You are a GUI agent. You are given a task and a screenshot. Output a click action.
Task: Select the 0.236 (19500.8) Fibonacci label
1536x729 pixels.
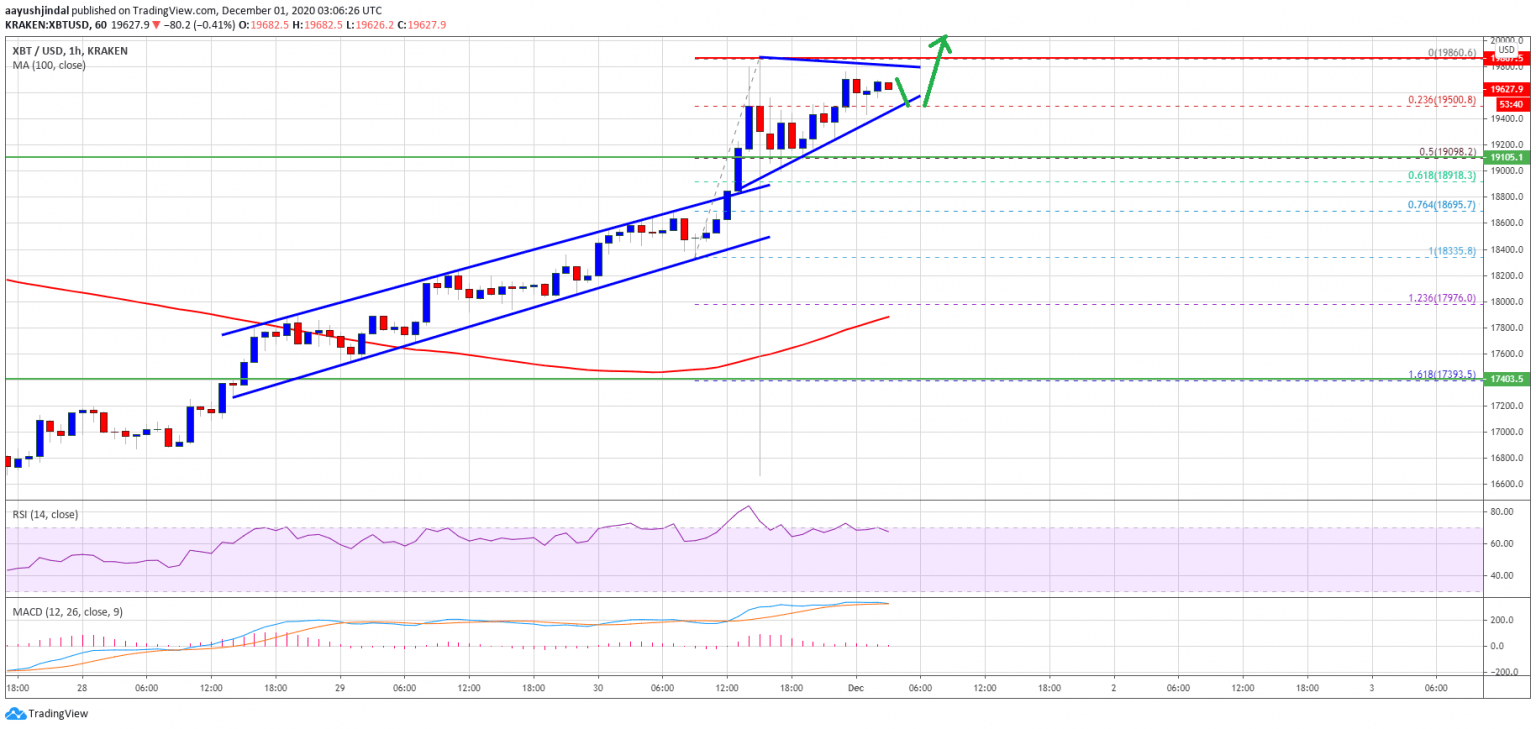pos(1442,101)
